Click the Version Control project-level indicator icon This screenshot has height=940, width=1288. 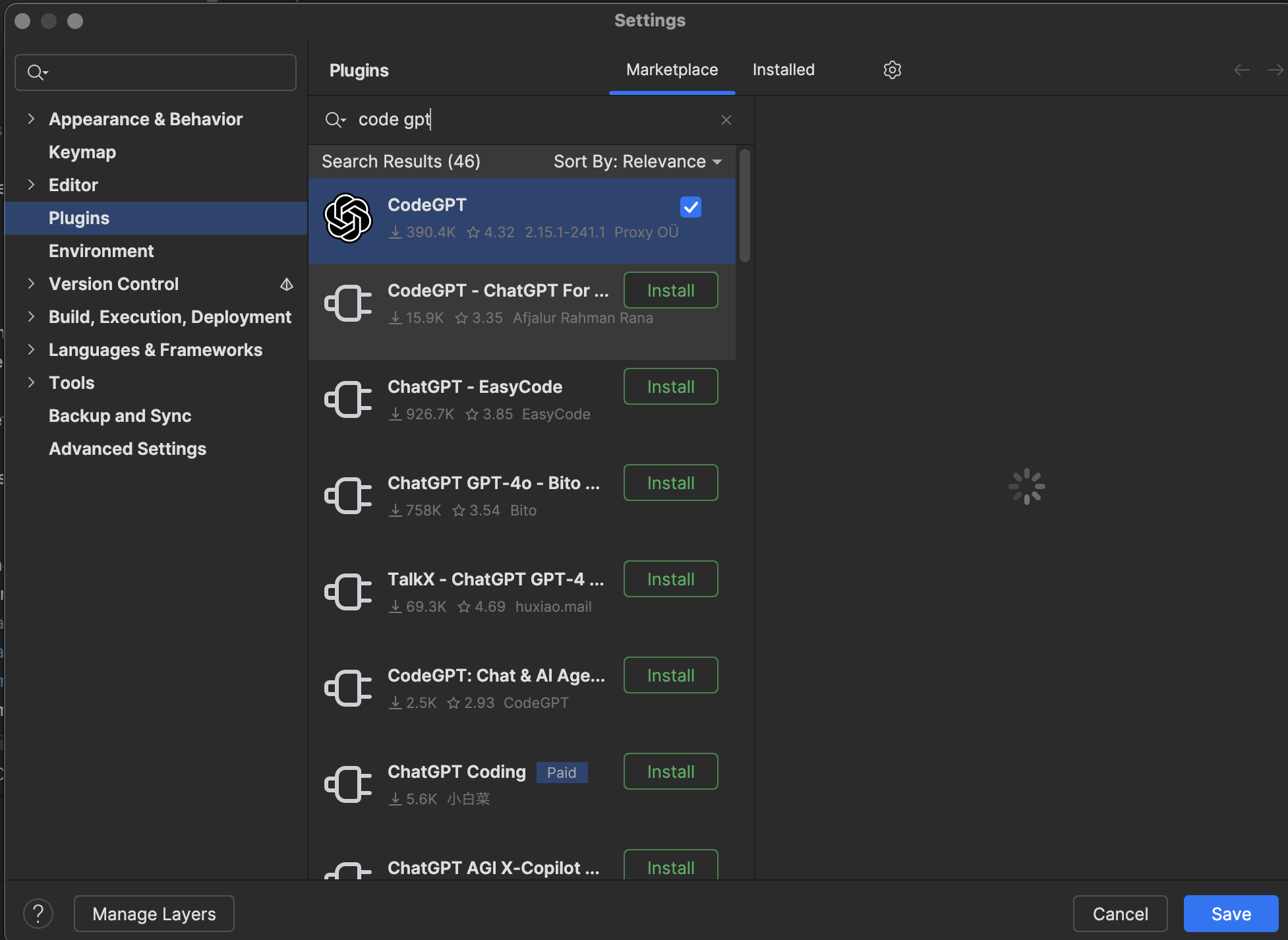click(x=287, y=284)
